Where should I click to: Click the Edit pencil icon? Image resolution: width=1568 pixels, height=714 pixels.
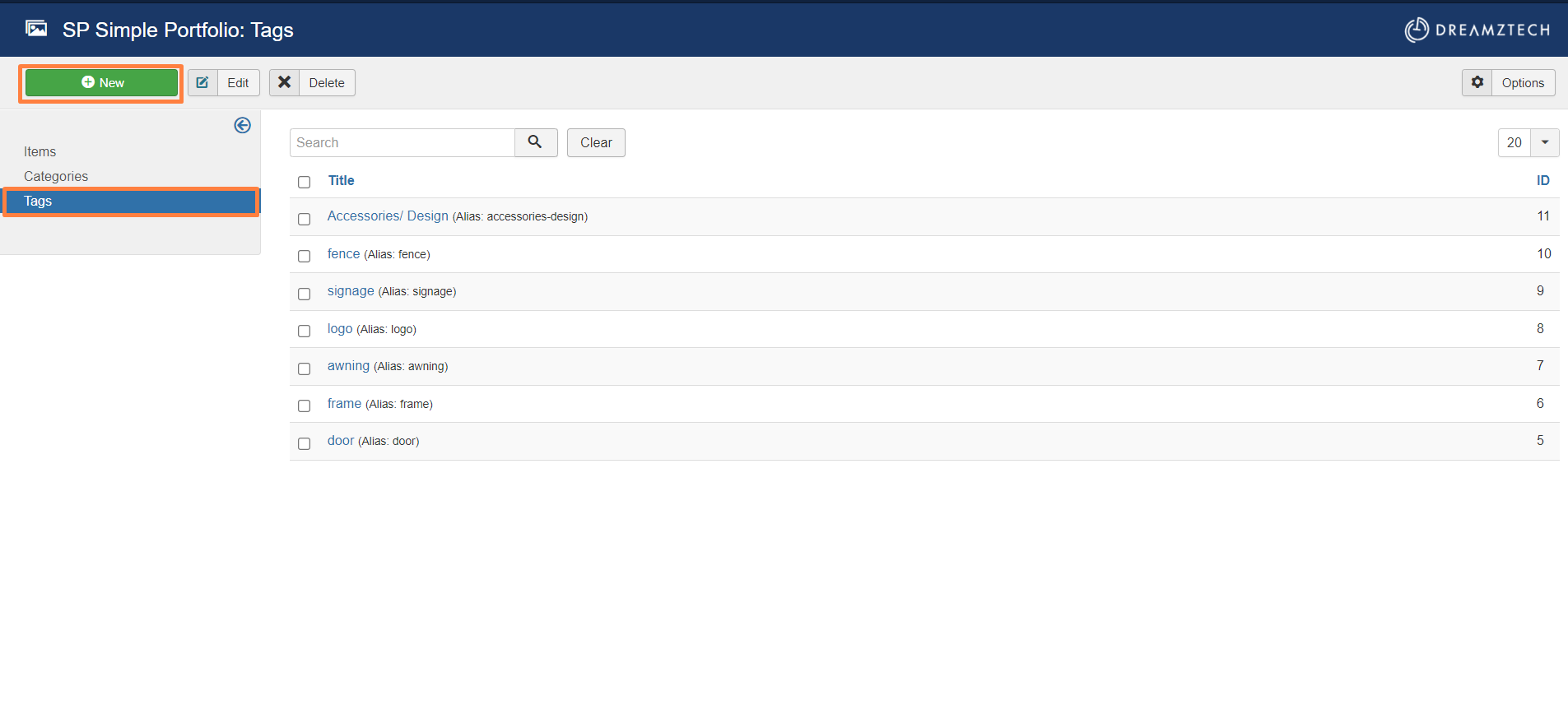coord(202,83)
